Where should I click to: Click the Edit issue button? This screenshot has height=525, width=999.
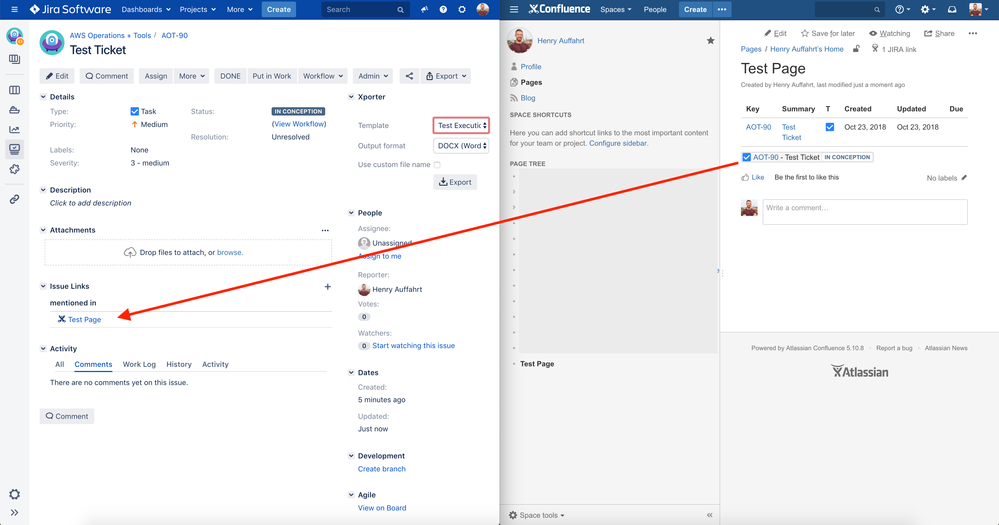pyautogui.click(x=57, y=76)
